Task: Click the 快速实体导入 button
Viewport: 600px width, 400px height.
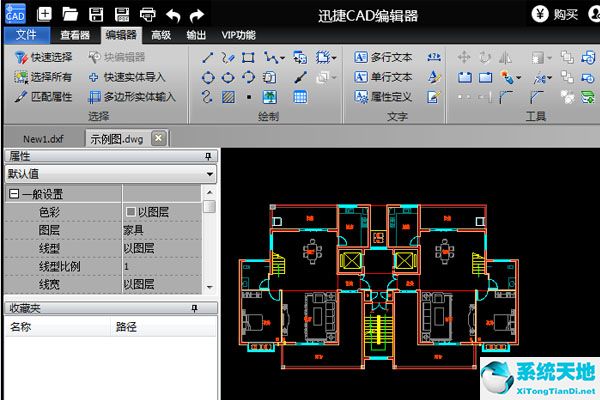Action: pyautogui.click(x=127, y=77)
